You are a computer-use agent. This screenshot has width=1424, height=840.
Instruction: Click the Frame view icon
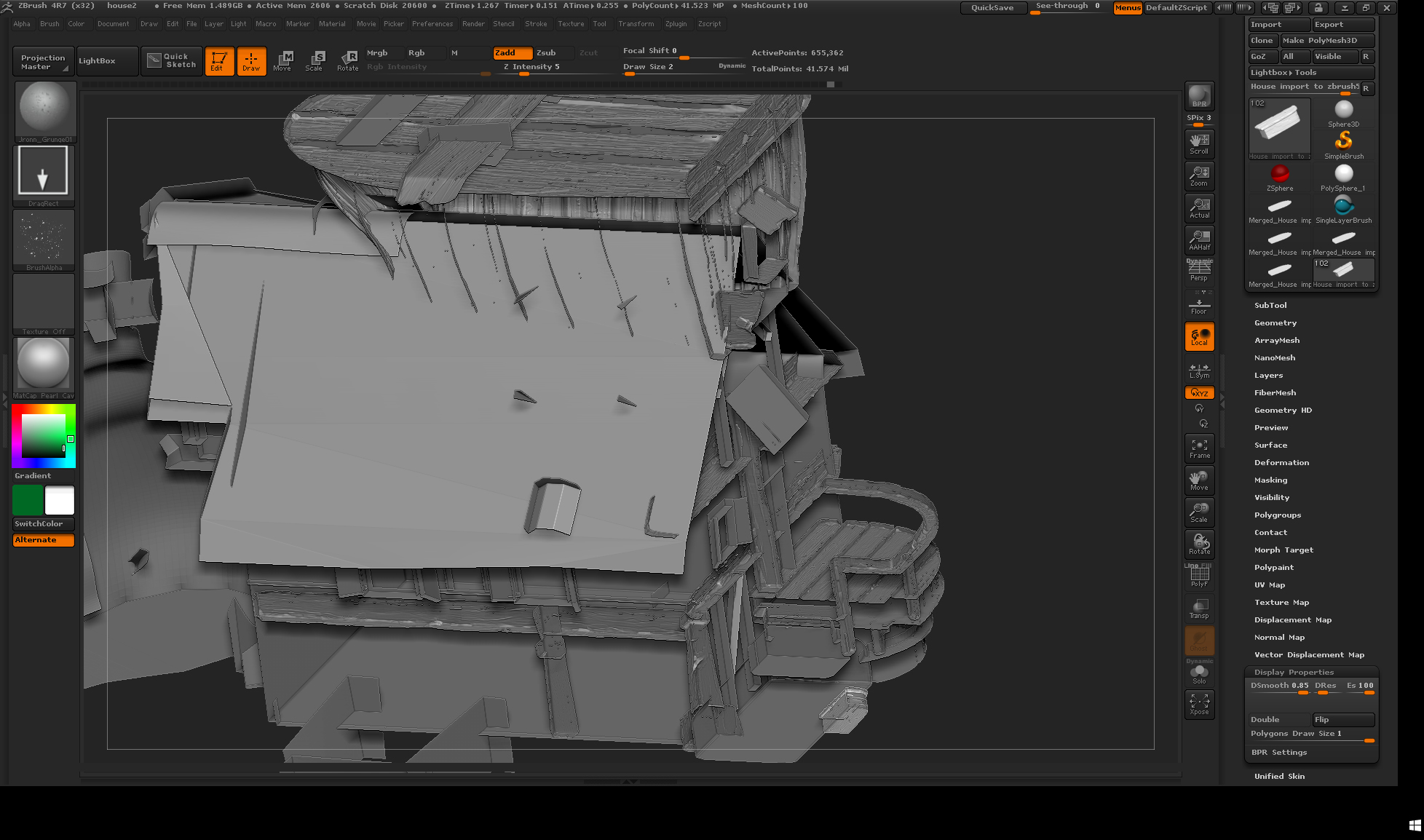click(1199, 448)
